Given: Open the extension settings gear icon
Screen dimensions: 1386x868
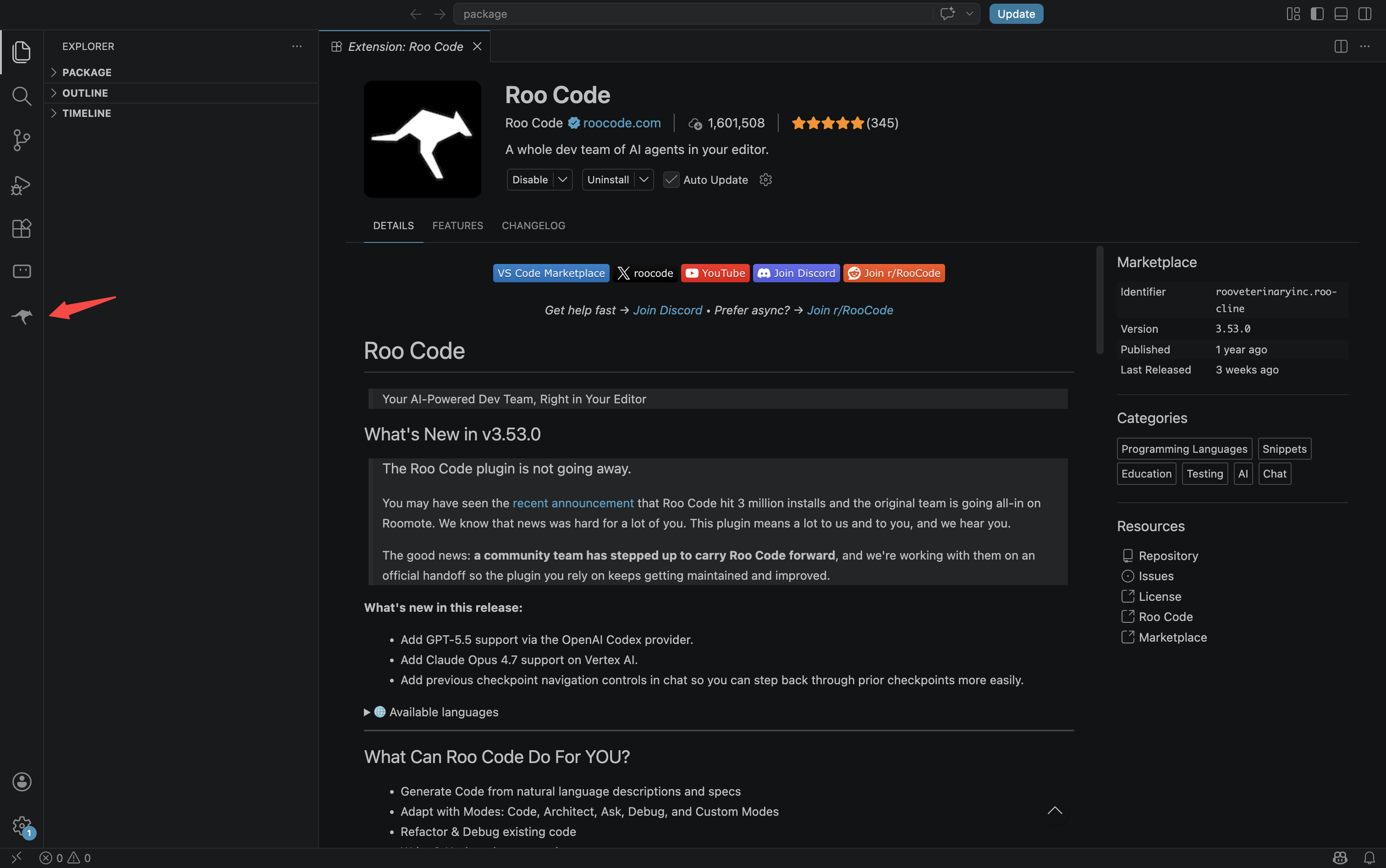Looking at the screenshot, I should click(x=765, y=180).
